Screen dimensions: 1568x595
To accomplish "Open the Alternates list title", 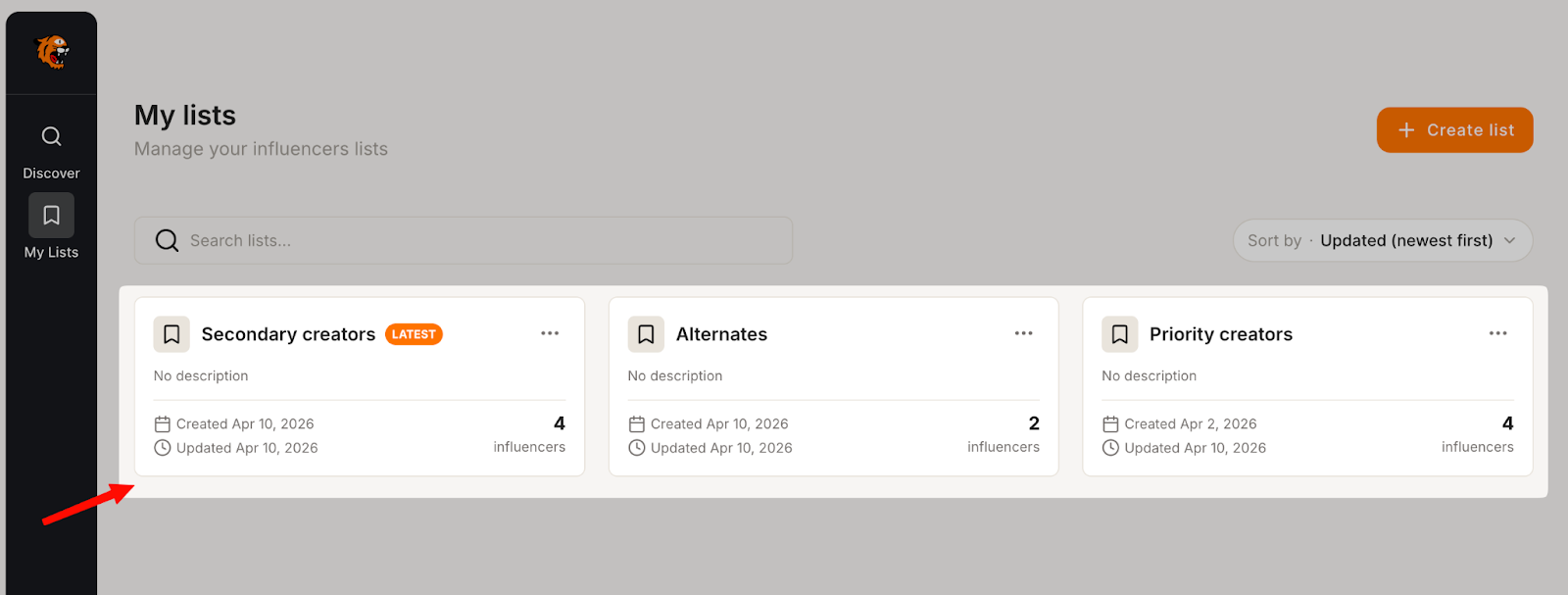I will pos(721,334).
